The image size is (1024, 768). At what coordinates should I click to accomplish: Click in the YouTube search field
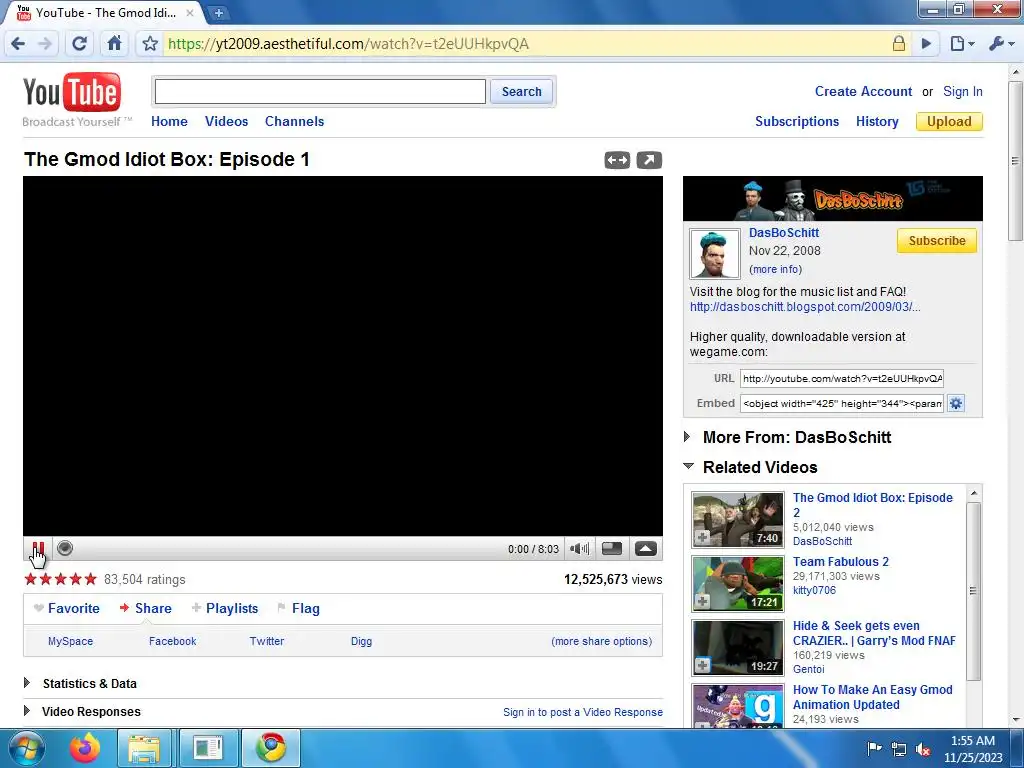click(320, 91)
